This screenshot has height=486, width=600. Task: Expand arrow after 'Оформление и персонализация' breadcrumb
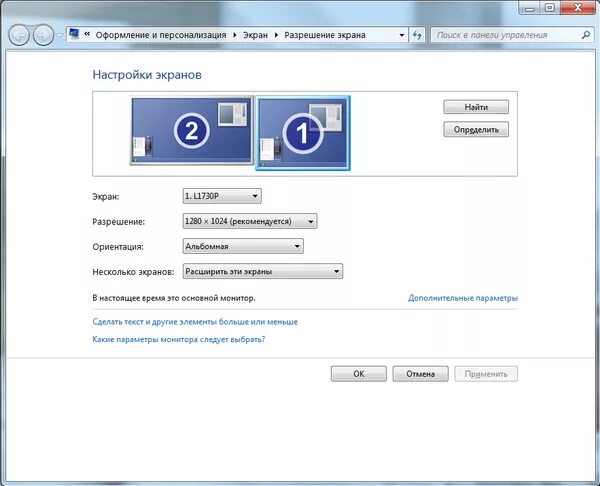tap(235, 35)
